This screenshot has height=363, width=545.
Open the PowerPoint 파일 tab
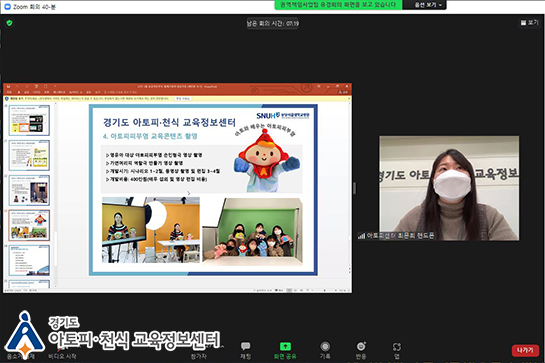click(x=9, y=92)
